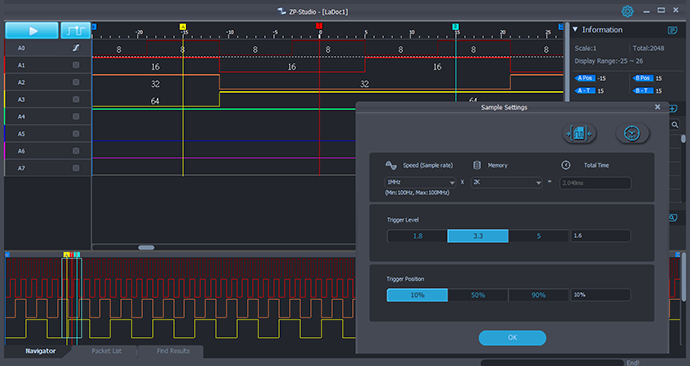Click the horizontal waveform scrollbar thumb

coord(146,248)
